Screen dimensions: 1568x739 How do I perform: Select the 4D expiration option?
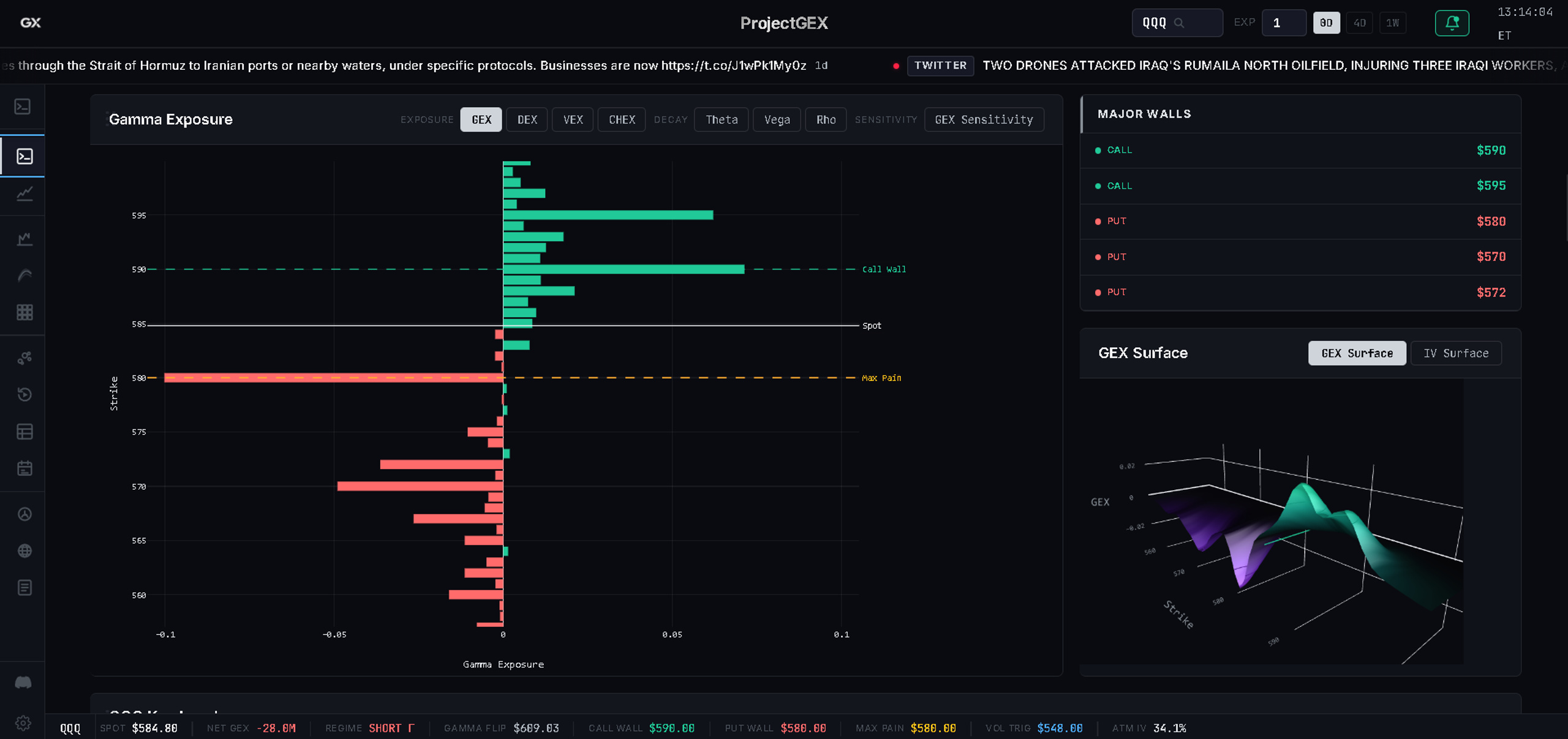point(1359,23)
